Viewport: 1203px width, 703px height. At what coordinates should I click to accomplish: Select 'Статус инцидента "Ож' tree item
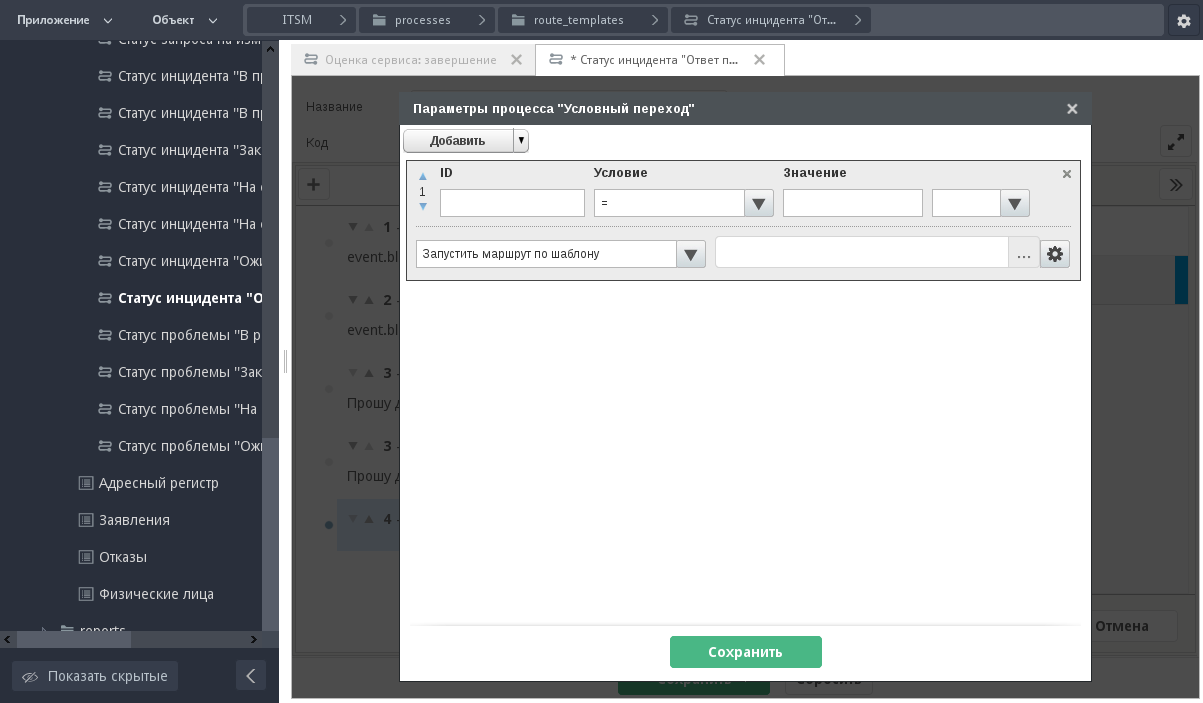click(190, 261)
